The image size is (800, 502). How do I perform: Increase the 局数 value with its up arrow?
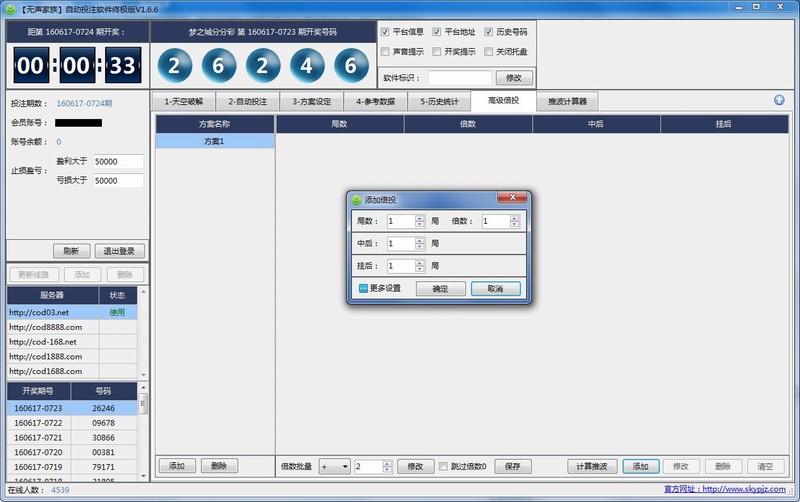pos(420,218)
